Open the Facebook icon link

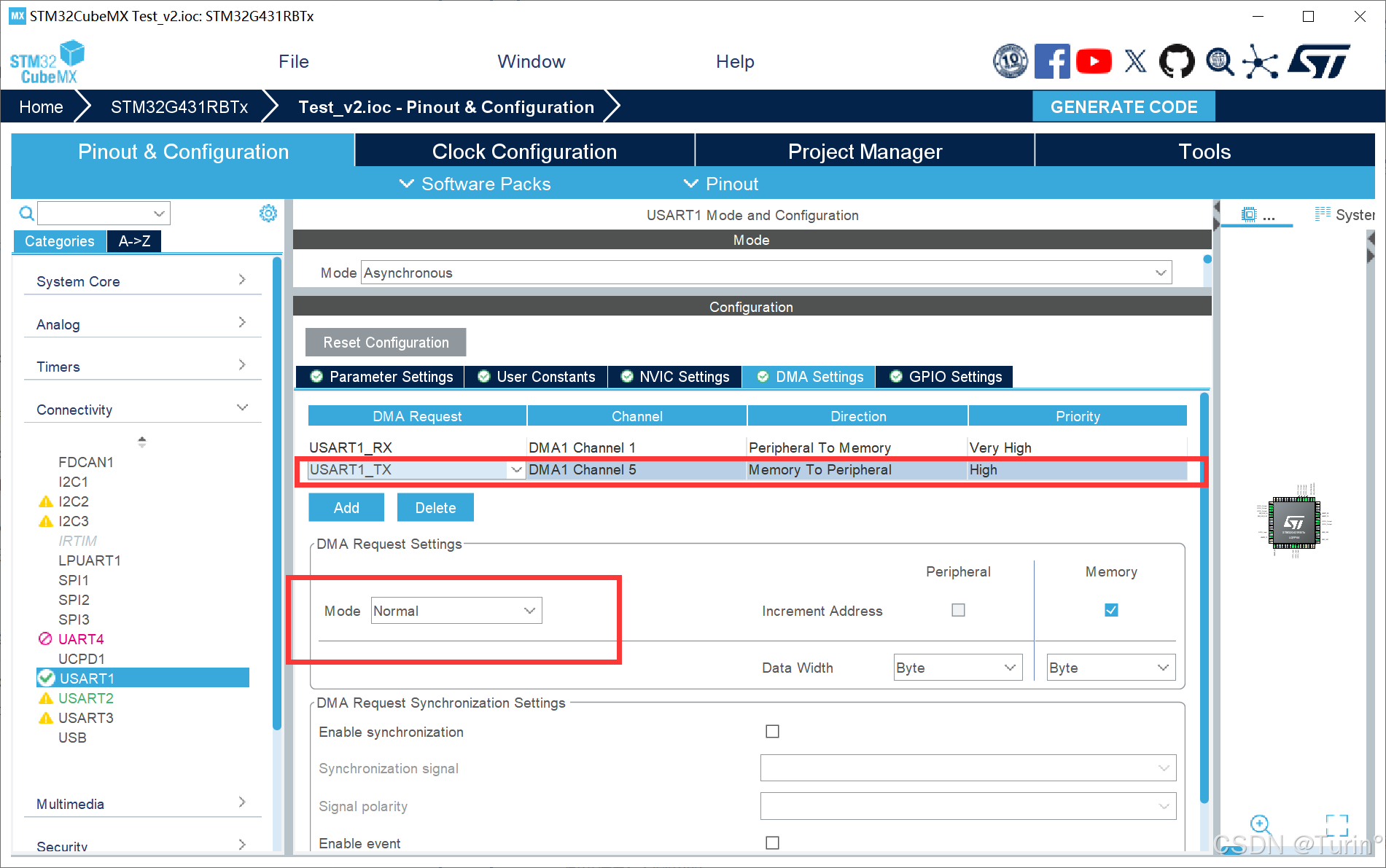point(1052,61)
